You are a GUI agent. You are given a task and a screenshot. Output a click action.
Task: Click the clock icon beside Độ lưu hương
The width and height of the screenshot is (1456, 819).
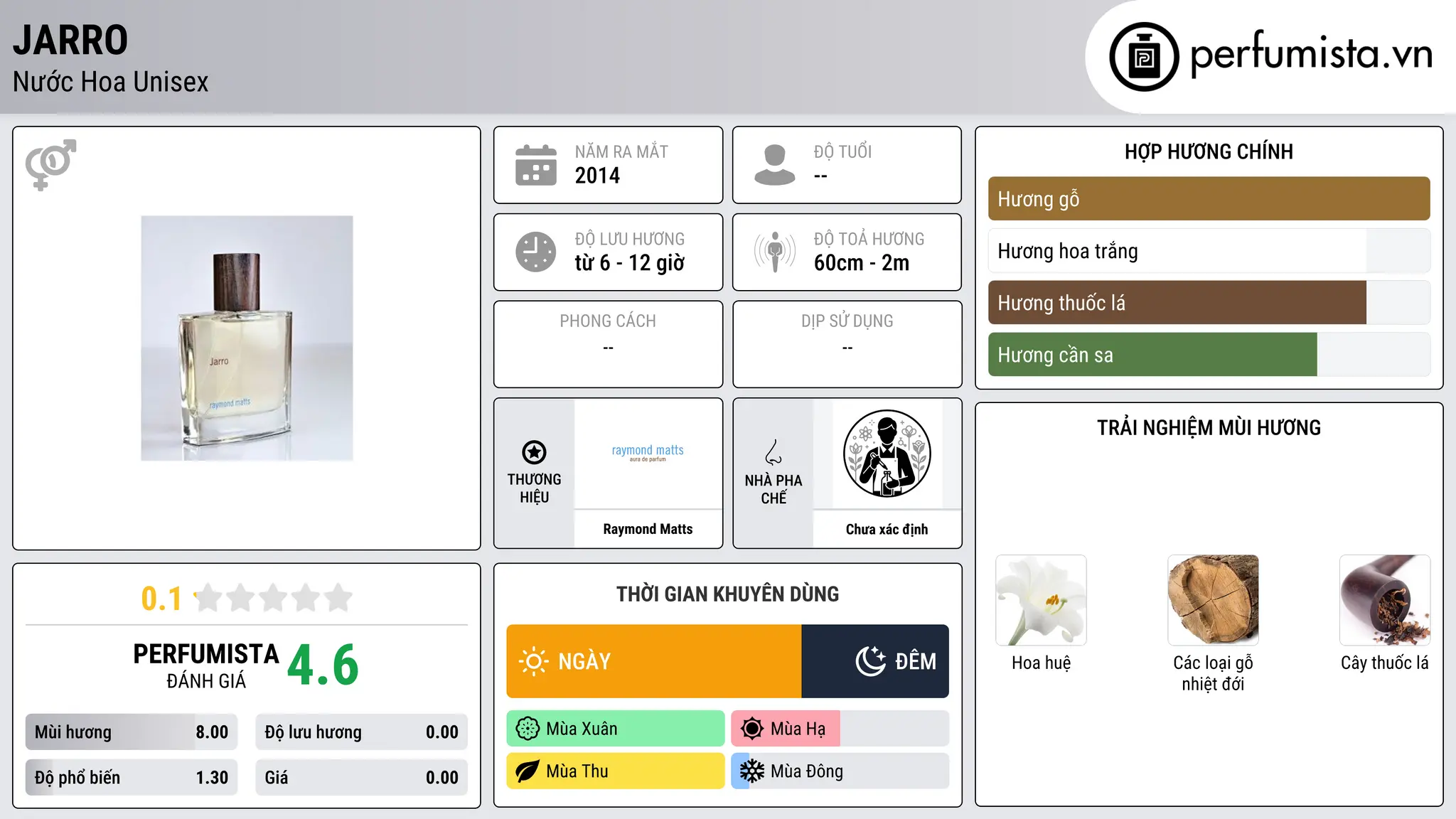coord(536,252)
